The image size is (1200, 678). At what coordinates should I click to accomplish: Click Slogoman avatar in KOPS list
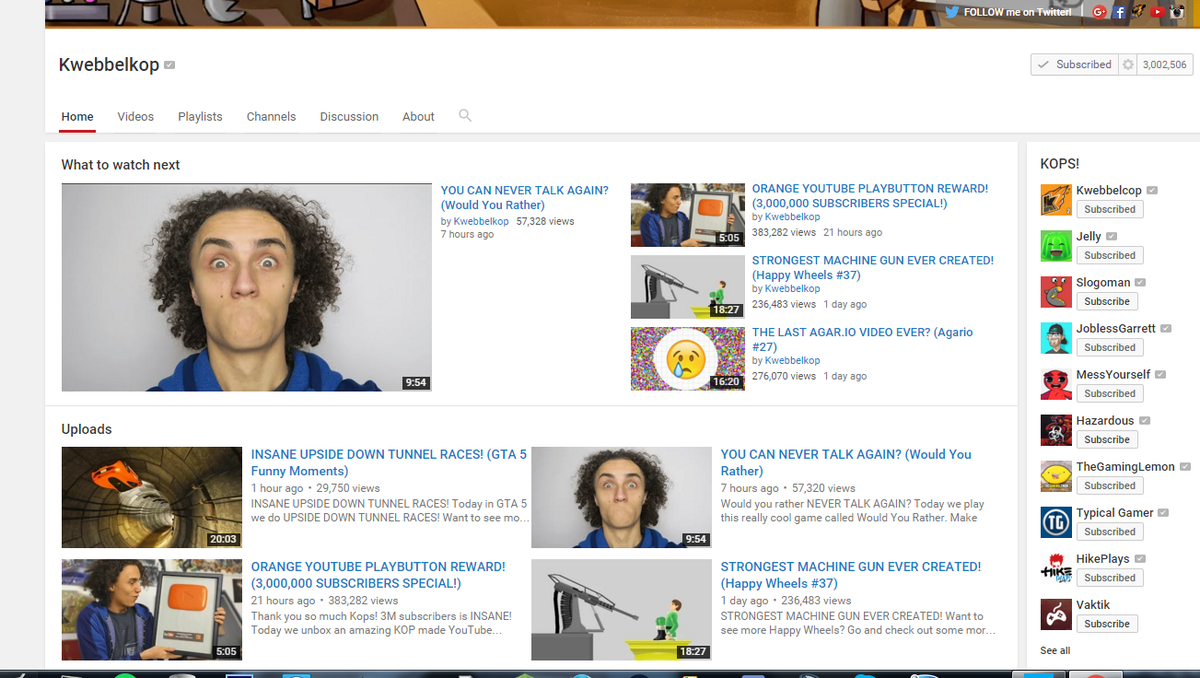tap(1056, 292)
